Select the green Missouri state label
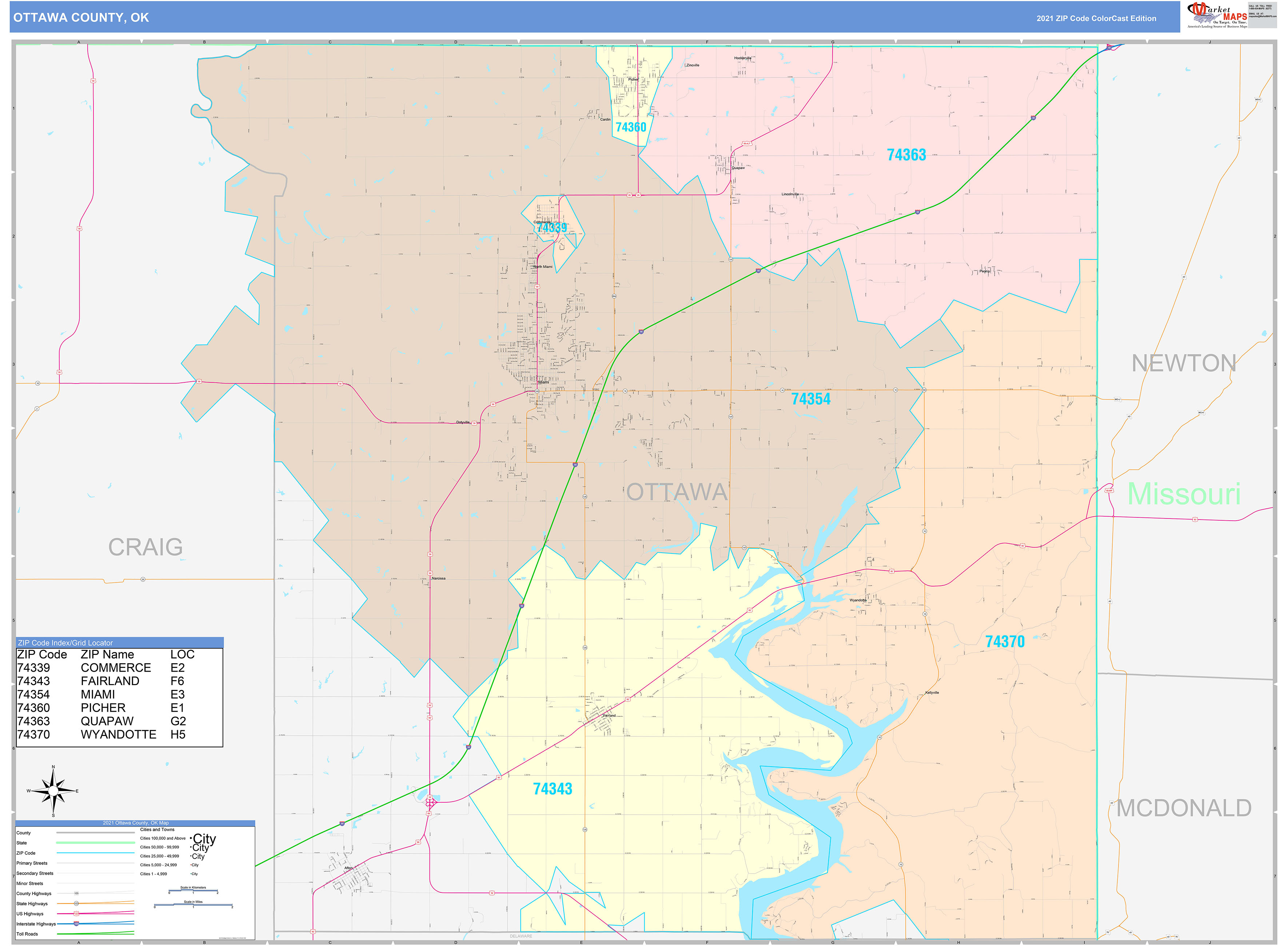The width and height of the screenshot is (1288, 946). [1183, 494]
